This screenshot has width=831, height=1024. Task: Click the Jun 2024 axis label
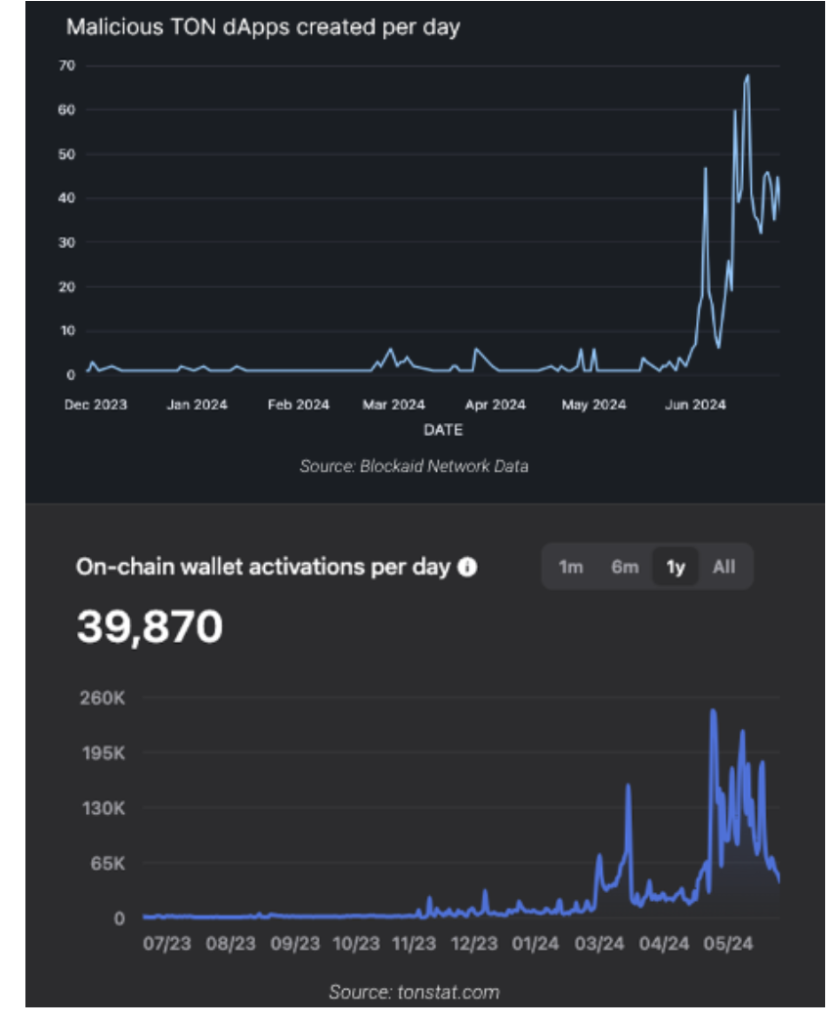pyautogui.click(x=695, y=405)
